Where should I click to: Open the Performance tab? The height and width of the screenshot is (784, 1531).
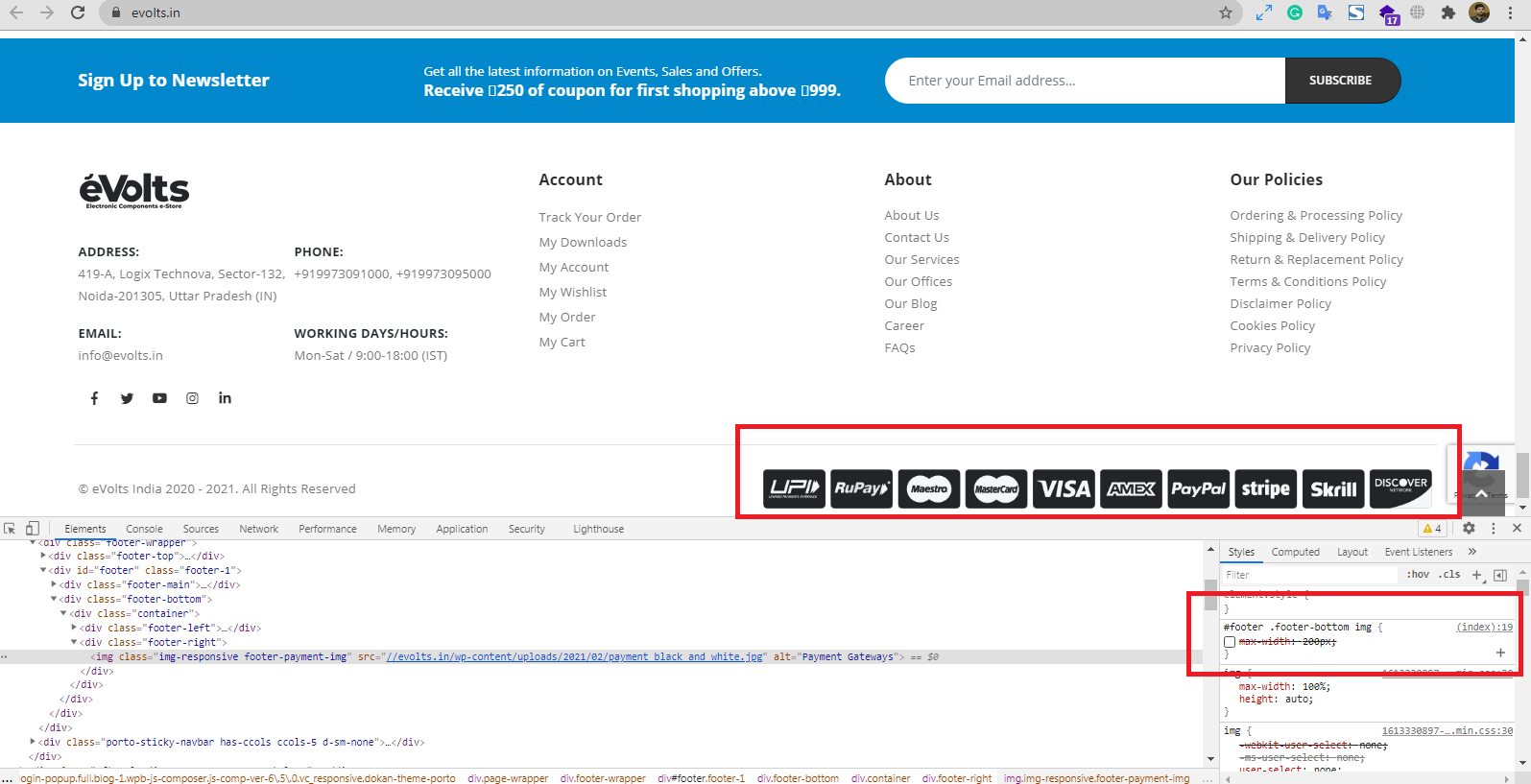[327, 529]
